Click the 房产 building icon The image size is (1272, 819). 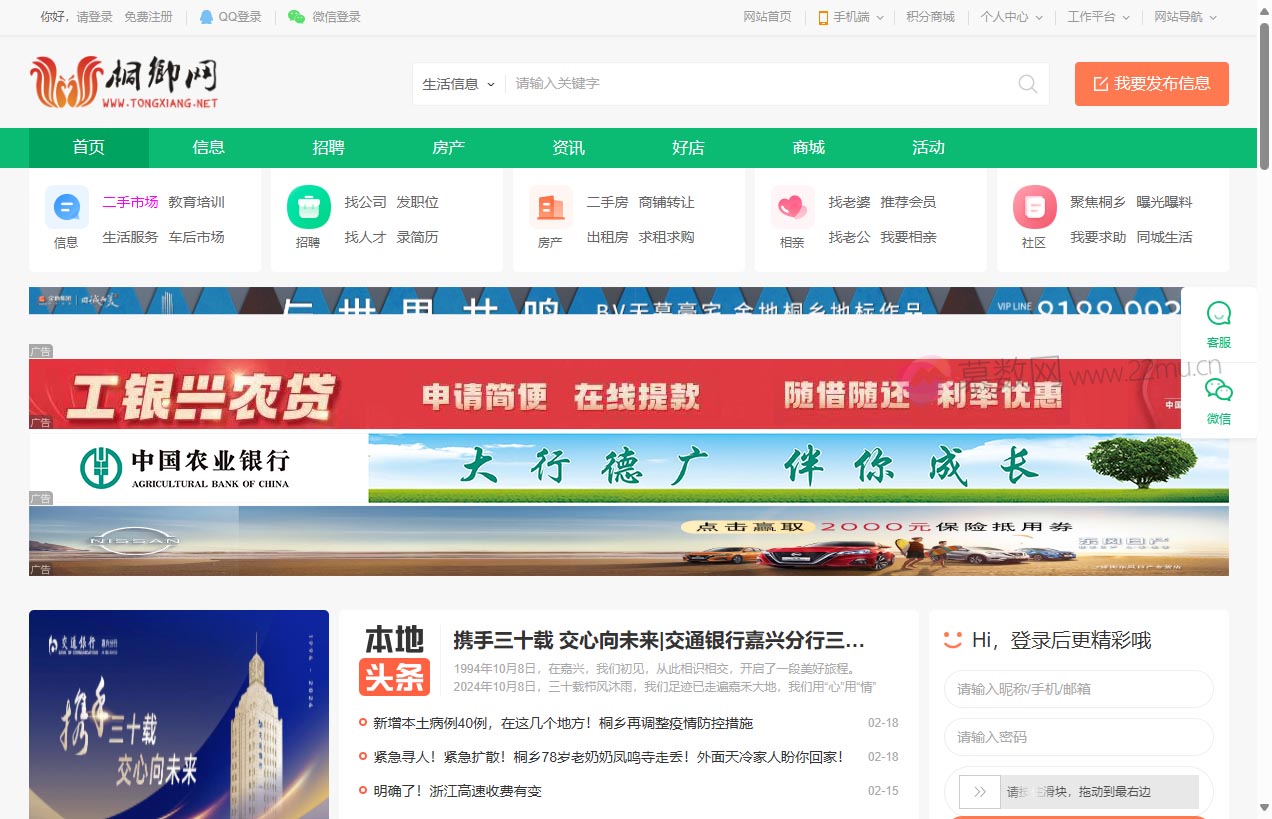(x=550, y=206)
